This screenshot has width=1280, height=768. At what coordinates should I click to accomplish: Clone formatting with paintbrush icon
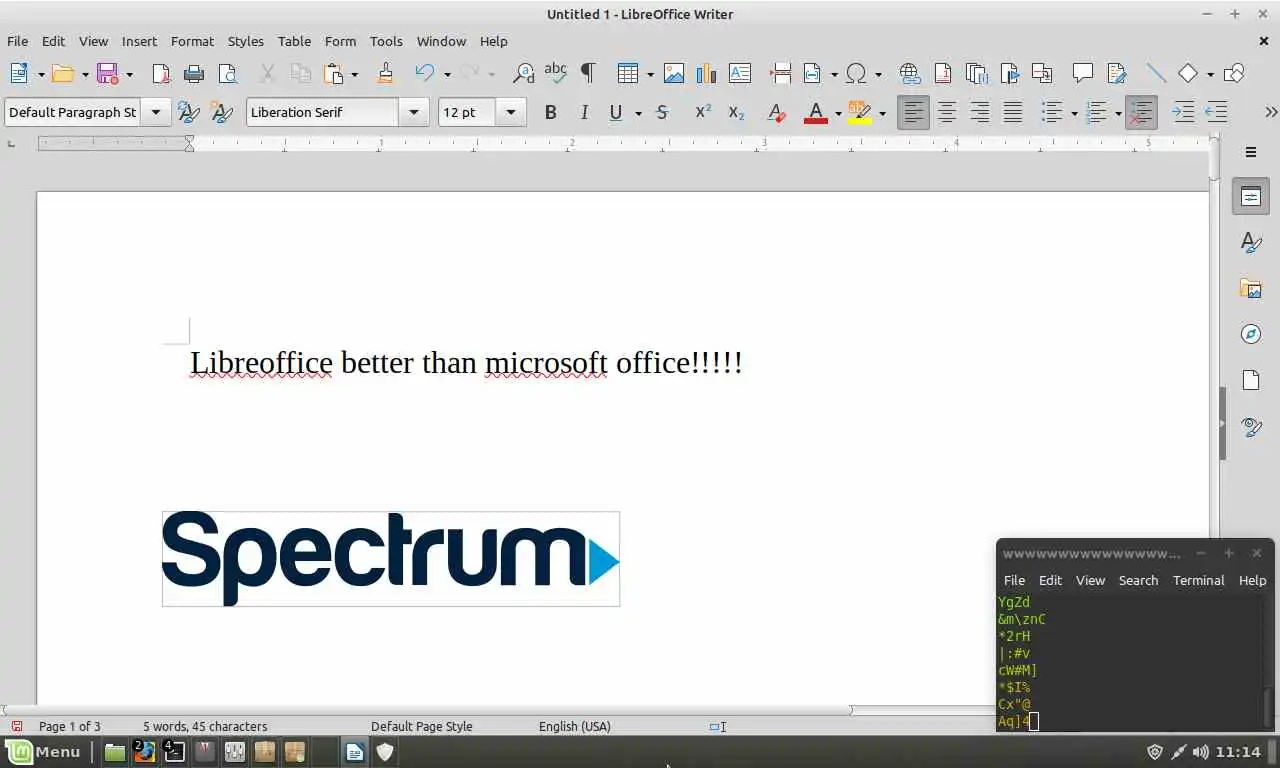385,73
